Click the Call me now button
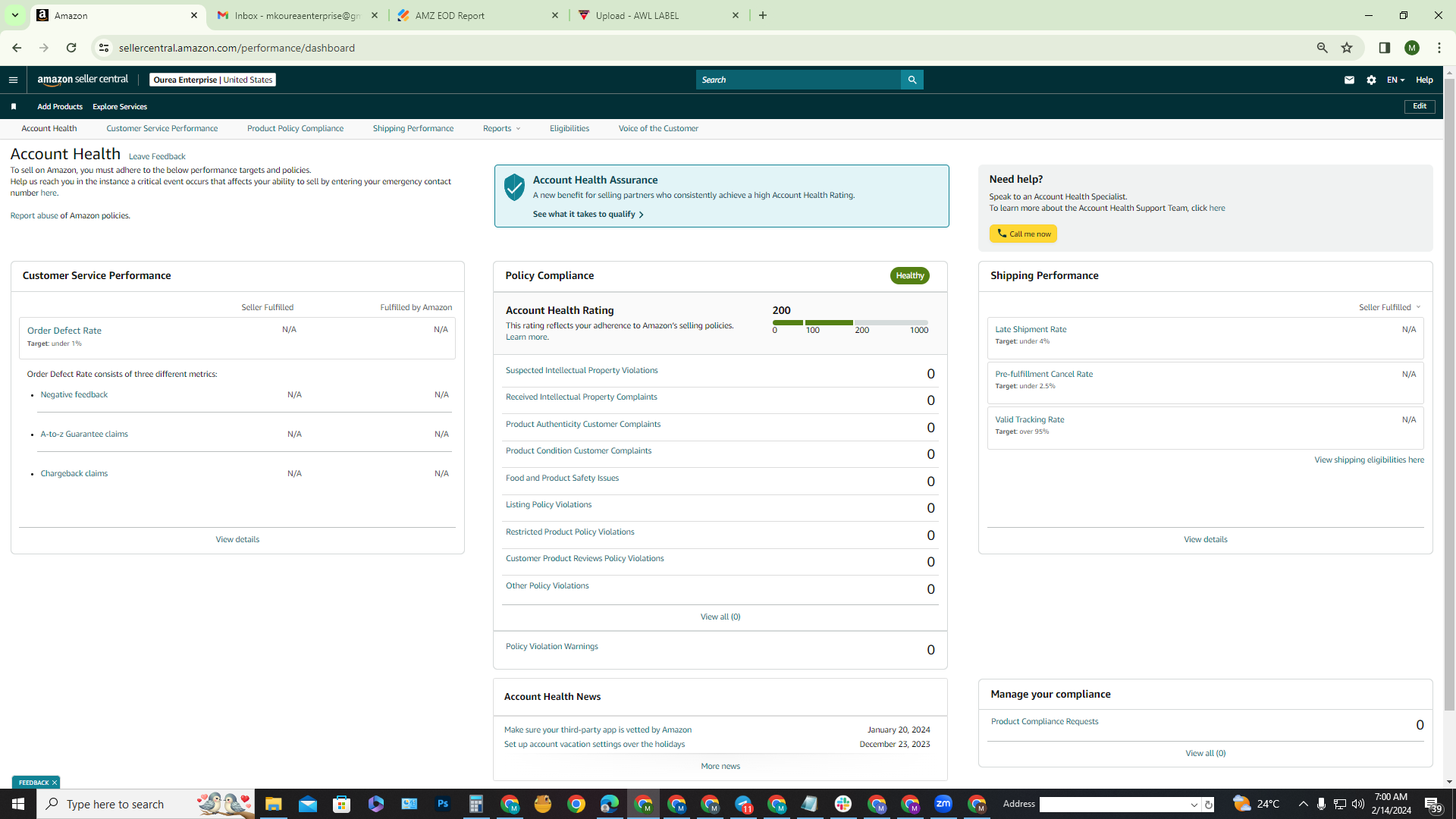Viewport: 1456px width, 819px height. (x=1023, y=234)
